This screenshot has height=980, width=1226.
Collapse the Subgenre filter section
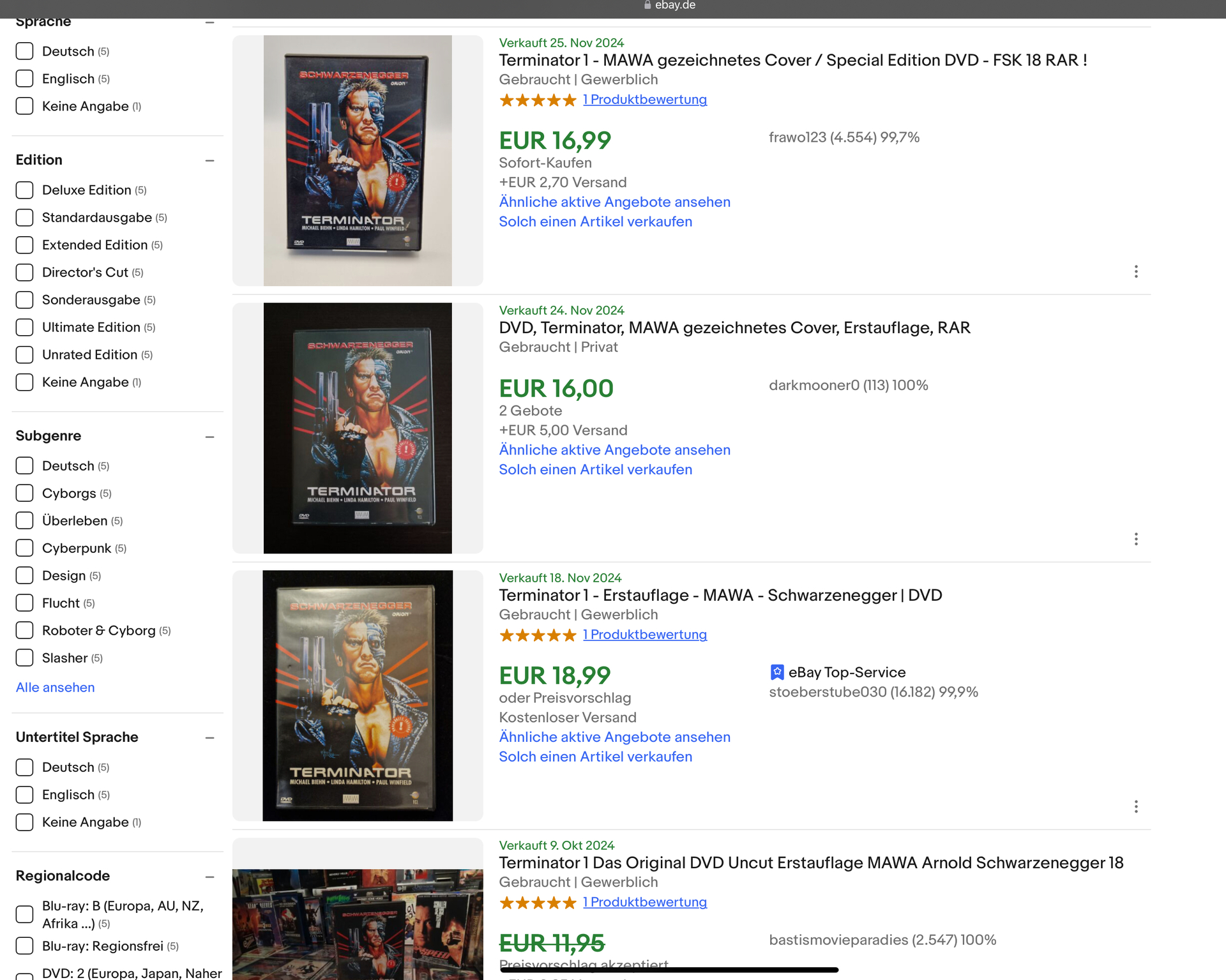pyautogui.click(x=209, y=437)
